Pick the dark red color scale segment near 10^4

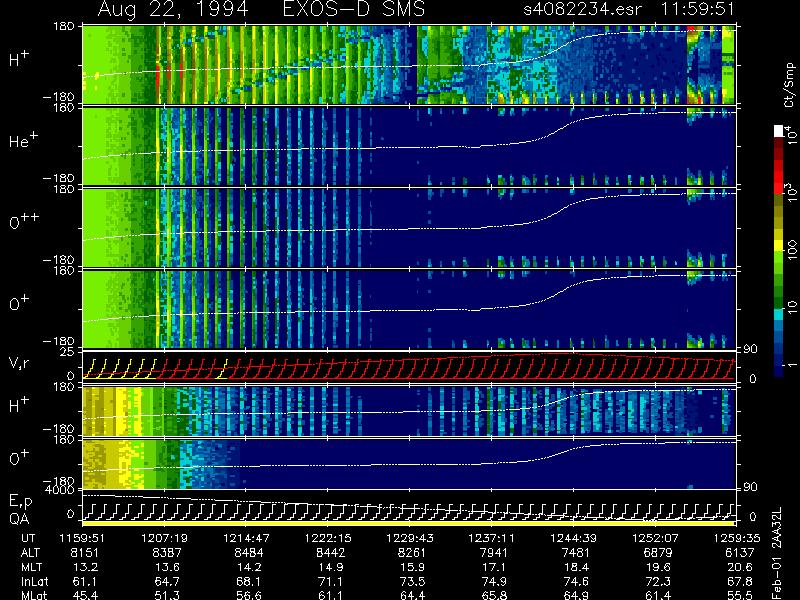tap(779, 148)
